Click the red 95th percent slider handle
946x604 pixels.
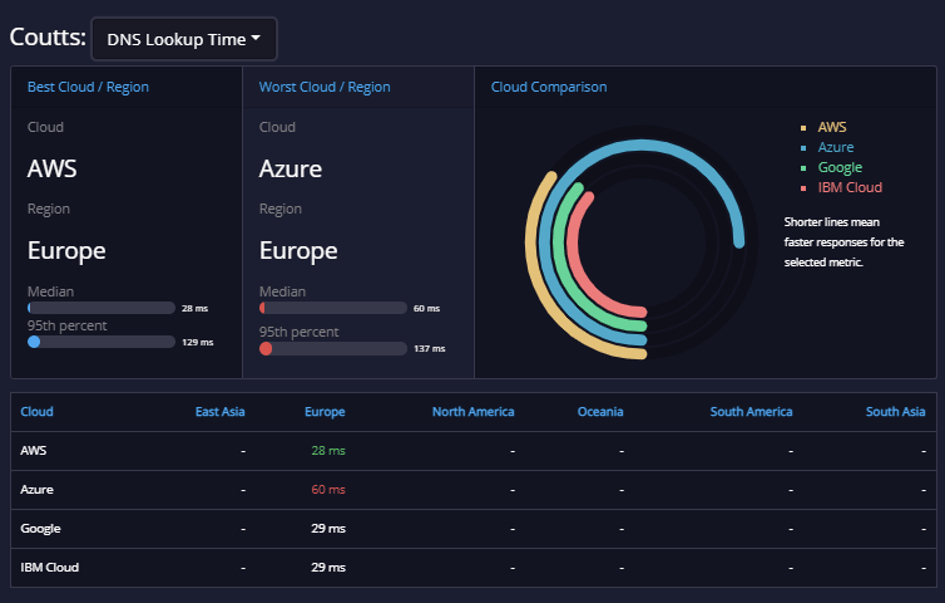pos(265,349)
